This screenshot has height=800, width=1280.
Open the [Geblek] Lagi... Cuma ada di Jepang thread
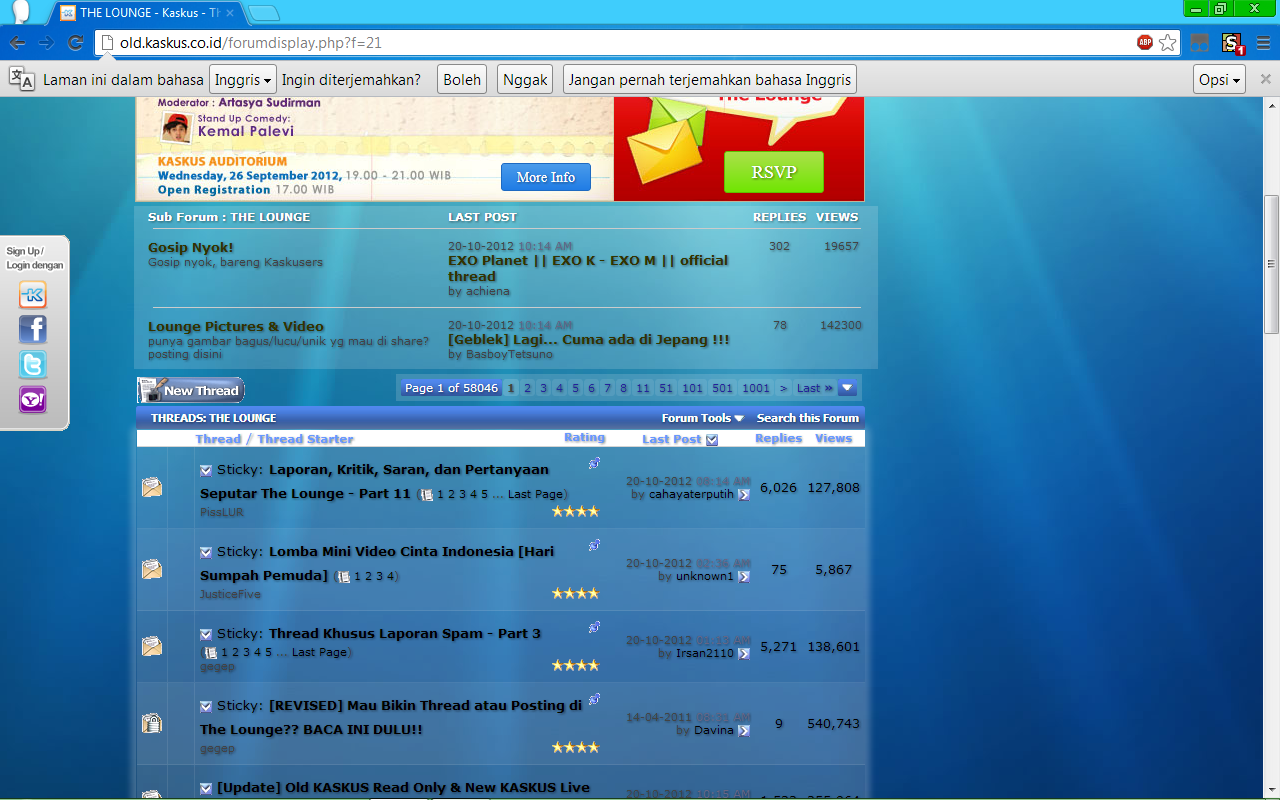point(589,340)
